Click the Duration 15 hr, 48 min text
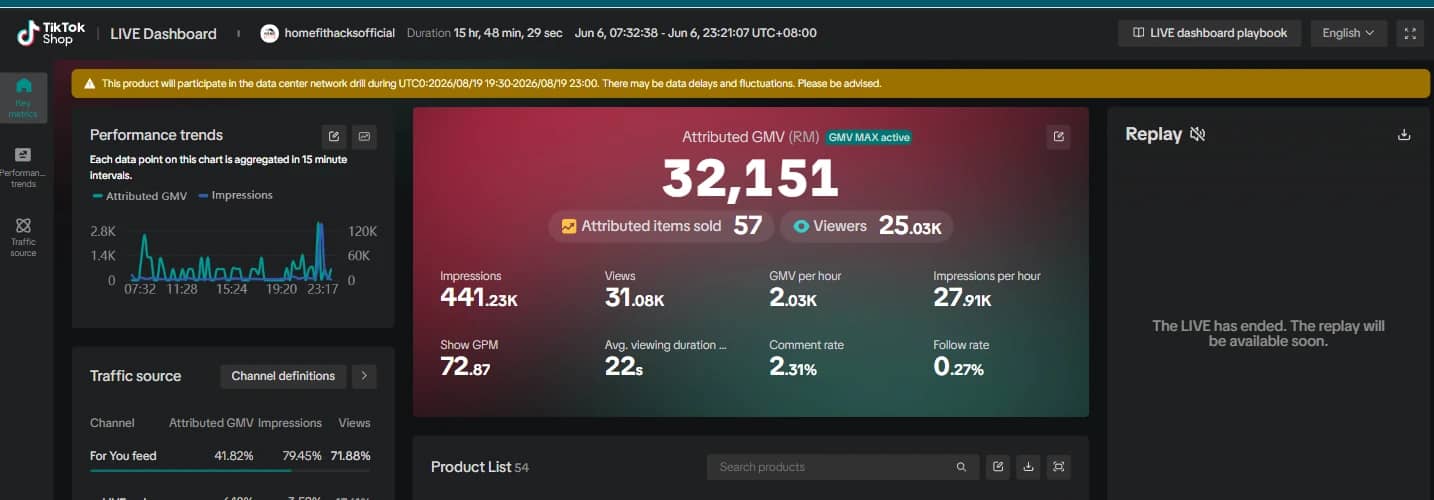The height and width of the screenshot is (500, 1434). pos(486,33)
